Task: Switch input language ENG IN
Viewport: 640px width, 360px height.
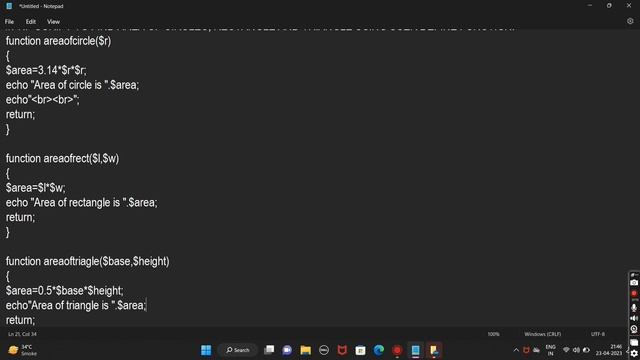Action: pos(551,350)
